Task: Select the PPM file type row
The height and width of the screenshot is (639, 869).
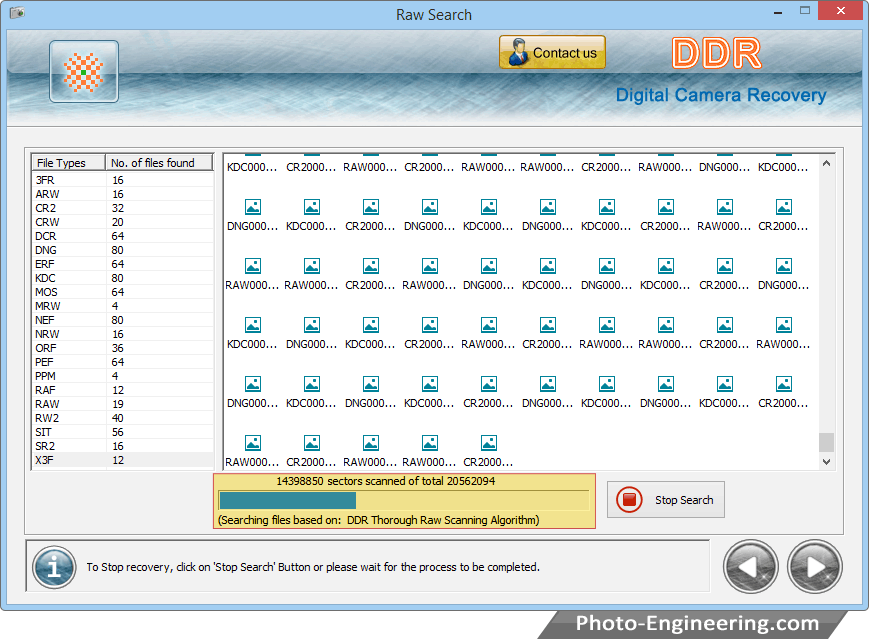Action: [122, 376]
